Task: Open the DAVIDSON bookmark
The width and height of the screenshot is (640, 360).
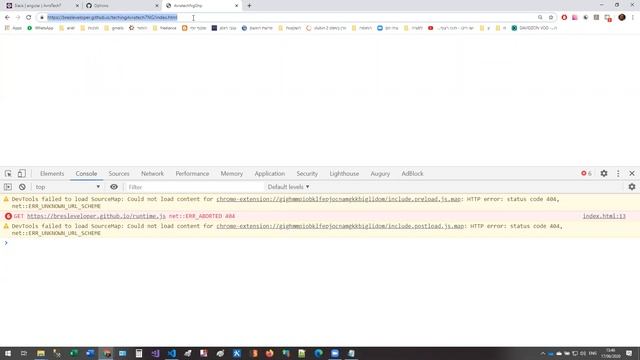Action: [x=534, y=28]
